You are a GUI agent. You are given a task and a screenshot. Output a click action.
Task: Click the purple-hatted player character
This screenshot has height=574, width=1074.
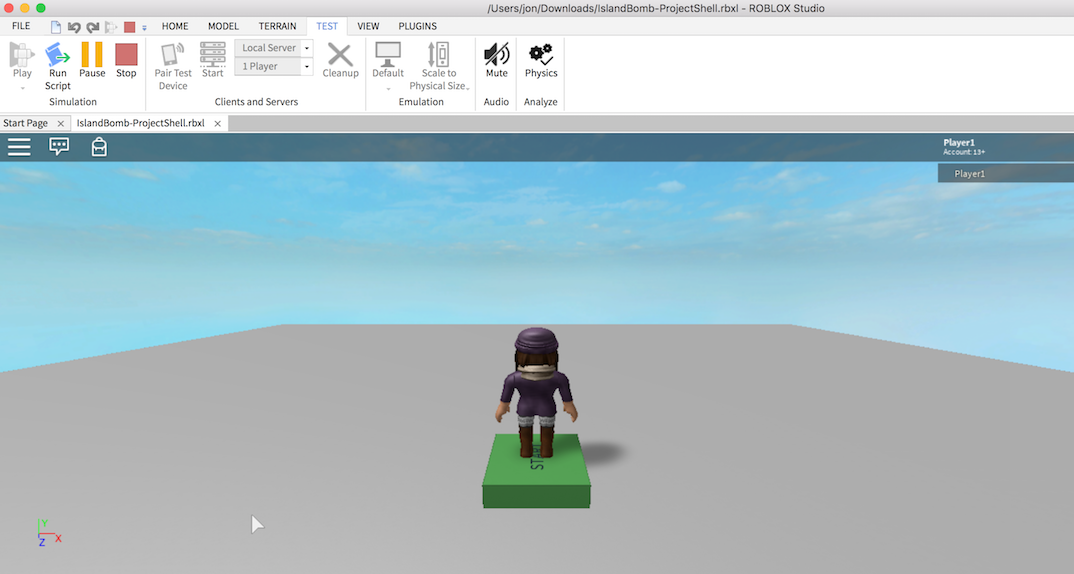[536, 392]
